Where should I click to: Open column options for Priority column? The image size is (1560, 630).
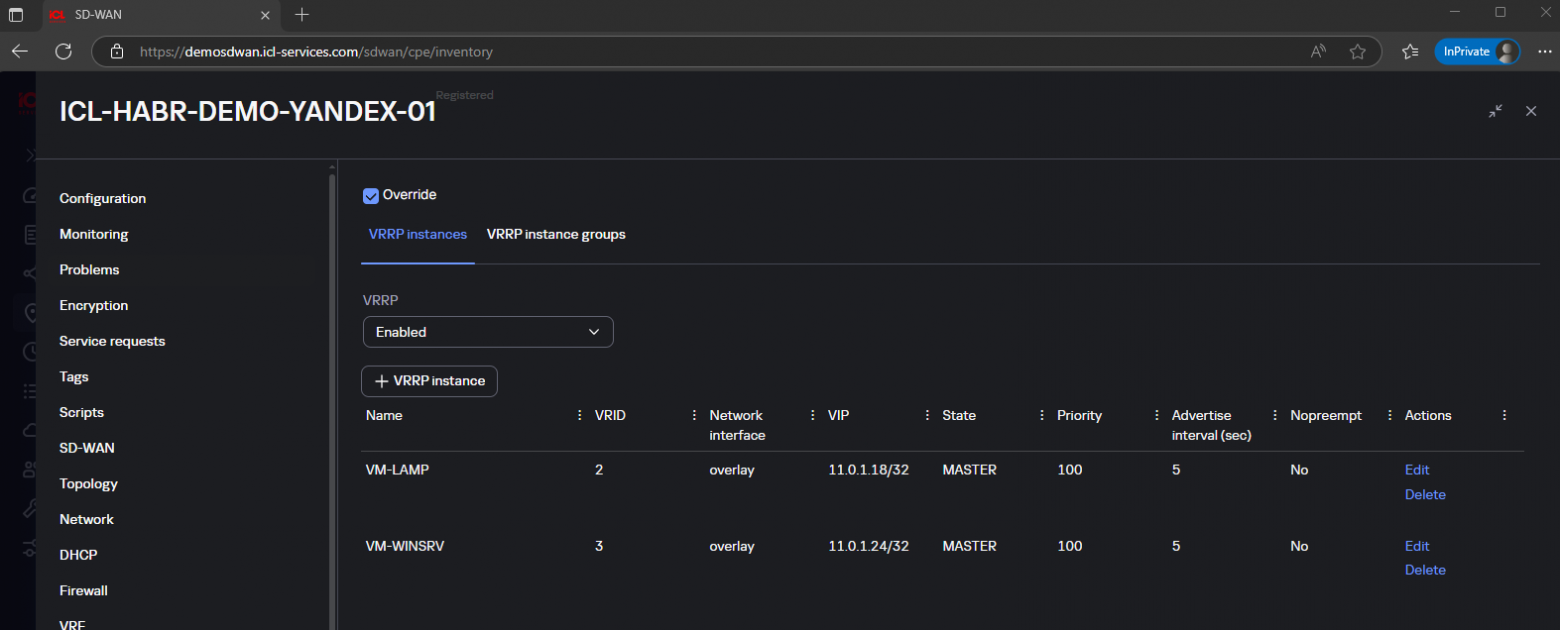point(1157,415)
